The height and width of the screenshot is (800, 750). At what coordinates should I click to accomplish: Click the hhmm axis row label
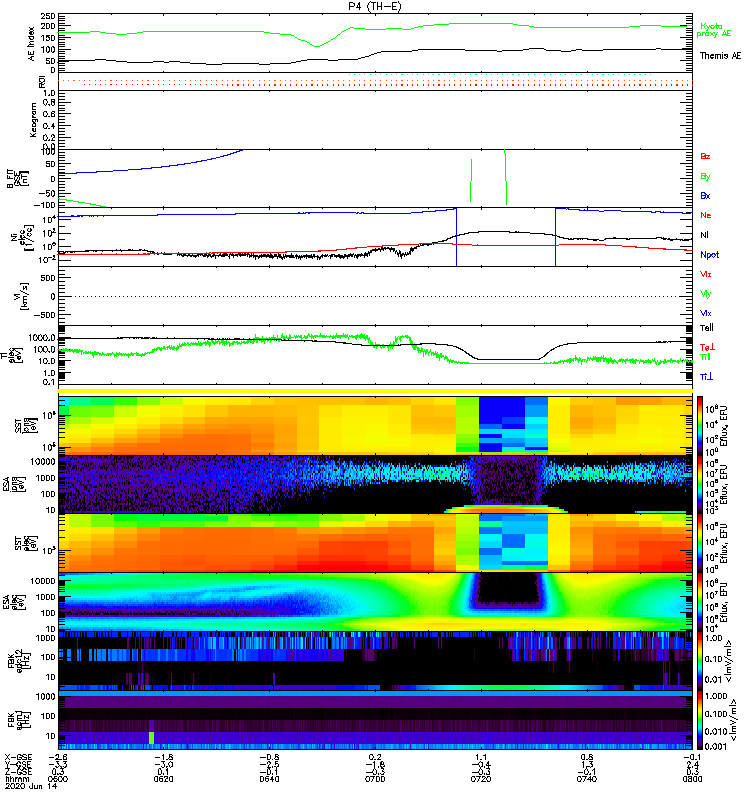tap(15, 779)
